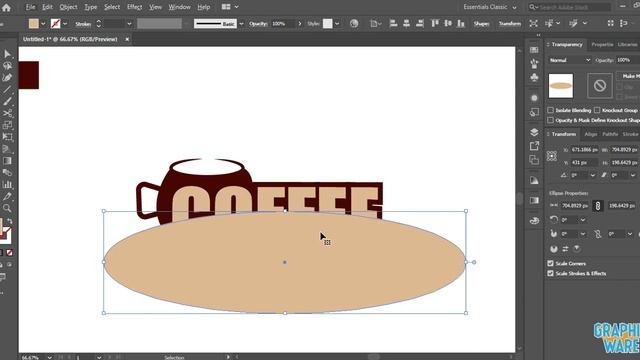Click Horizontal Align Center icon
This screenshot has height=360, width=640.
pyautogui.click(x=407, y=24)
